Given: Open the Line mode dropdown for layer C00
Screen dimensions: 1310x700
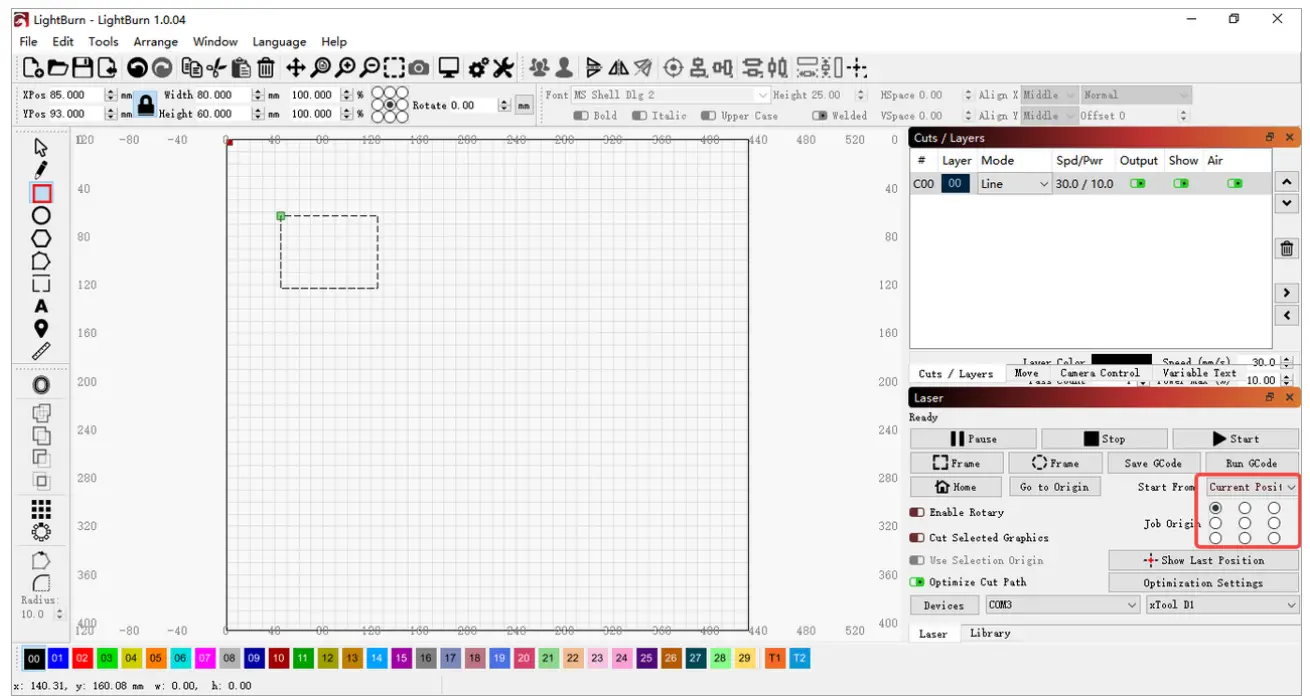Looking at the screenshot, I should tap(1014, 184).
